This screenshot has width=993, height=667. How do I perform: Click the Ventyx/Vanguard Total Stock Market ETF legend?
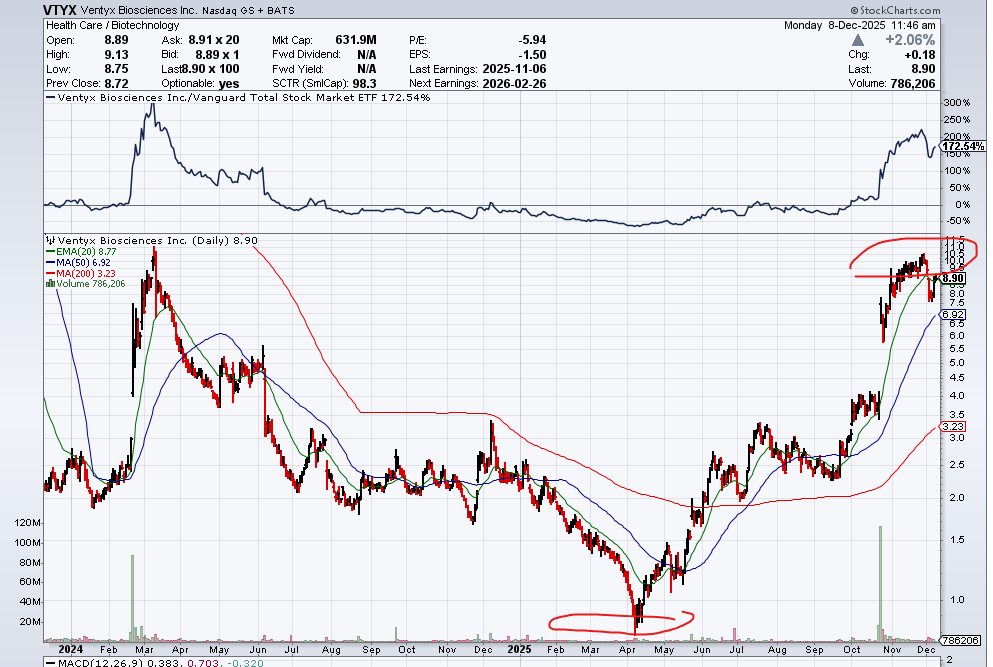tap(238, 98)
